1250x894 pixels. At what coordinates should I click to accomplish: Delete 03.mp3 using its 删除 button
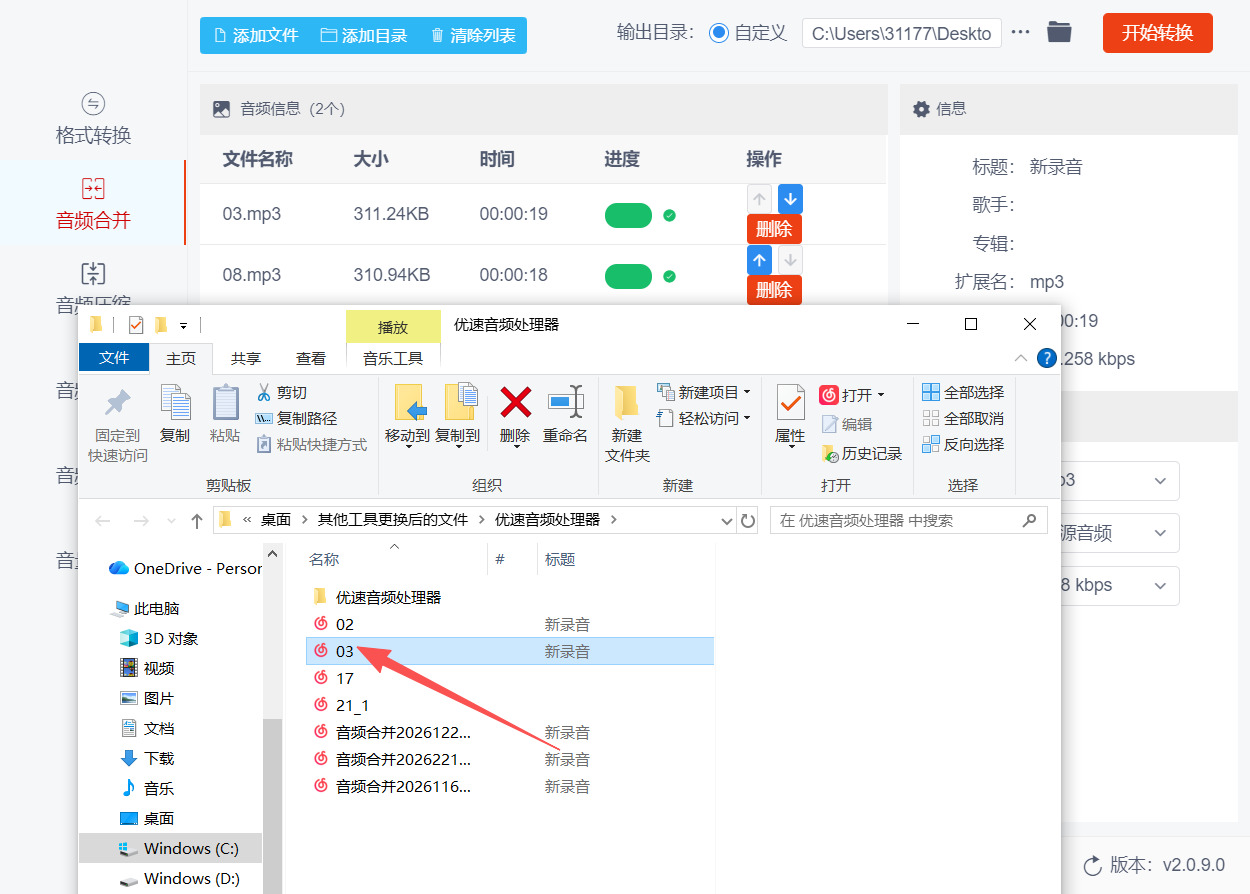coord(774,229)
